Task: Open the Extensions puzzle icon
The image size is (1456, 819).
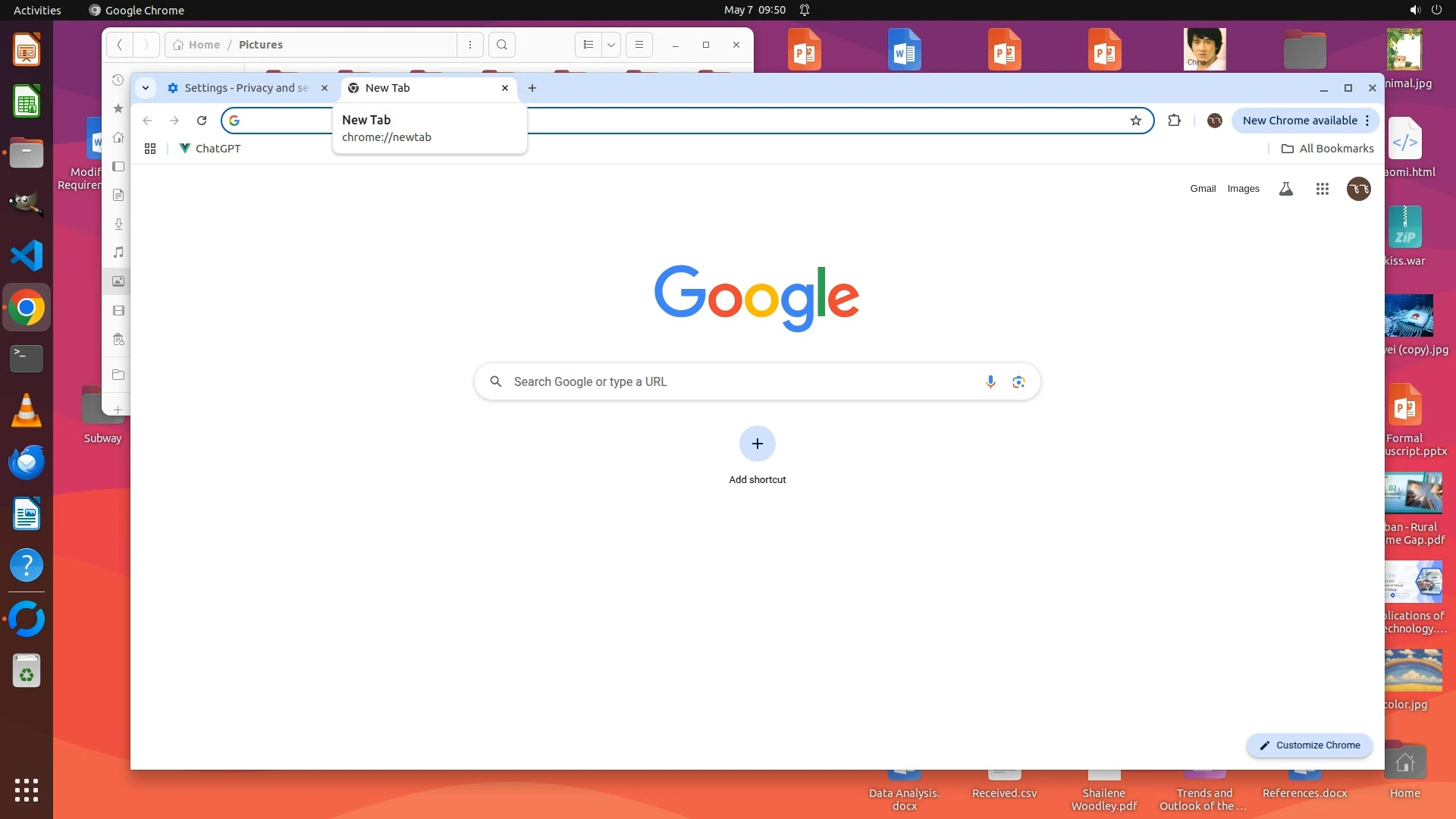Action: pyautogui.click(x=1174, y=121)
